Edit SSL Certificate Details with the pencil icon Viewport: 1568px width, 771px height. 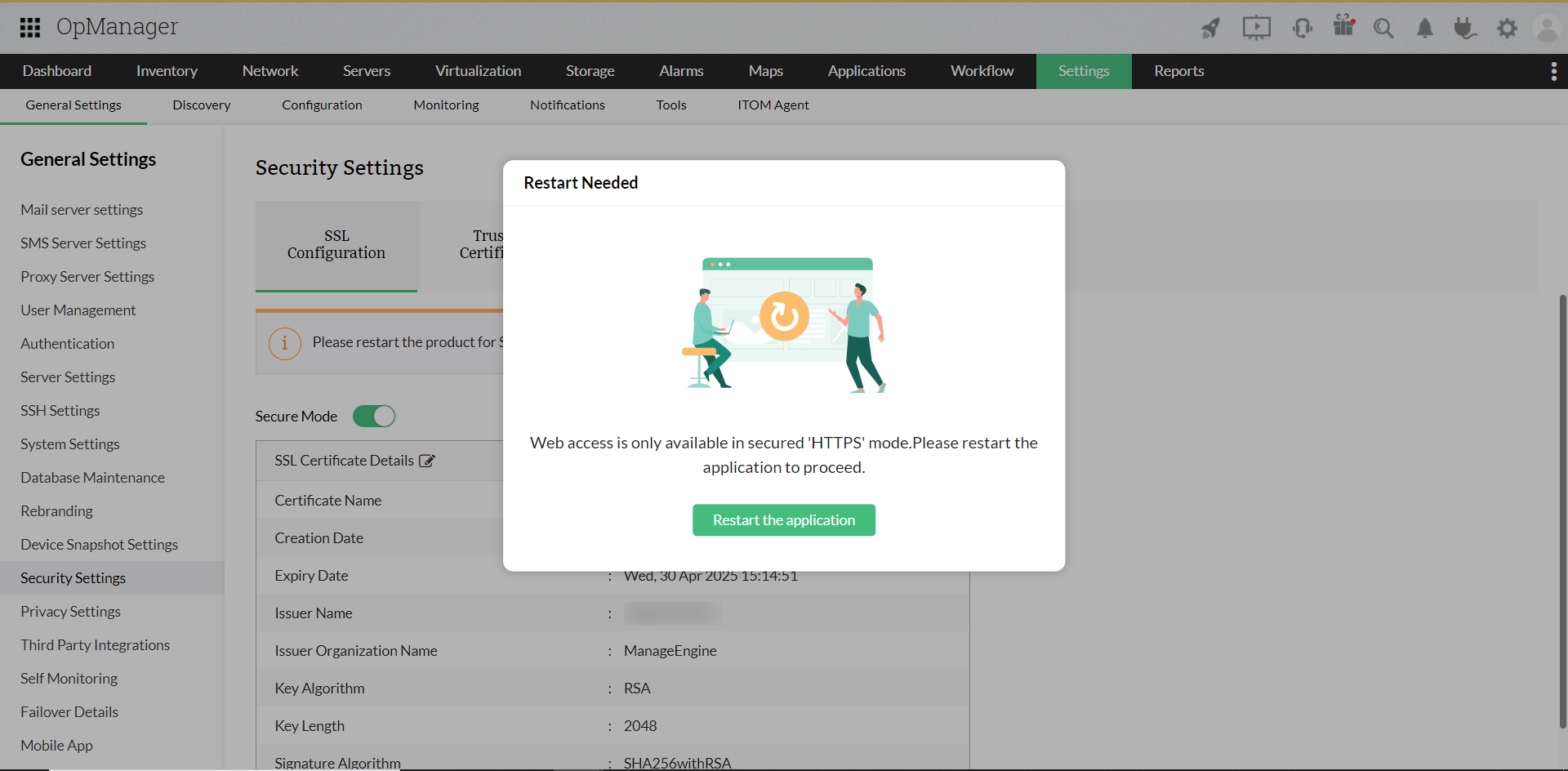(x=427, y=460)
